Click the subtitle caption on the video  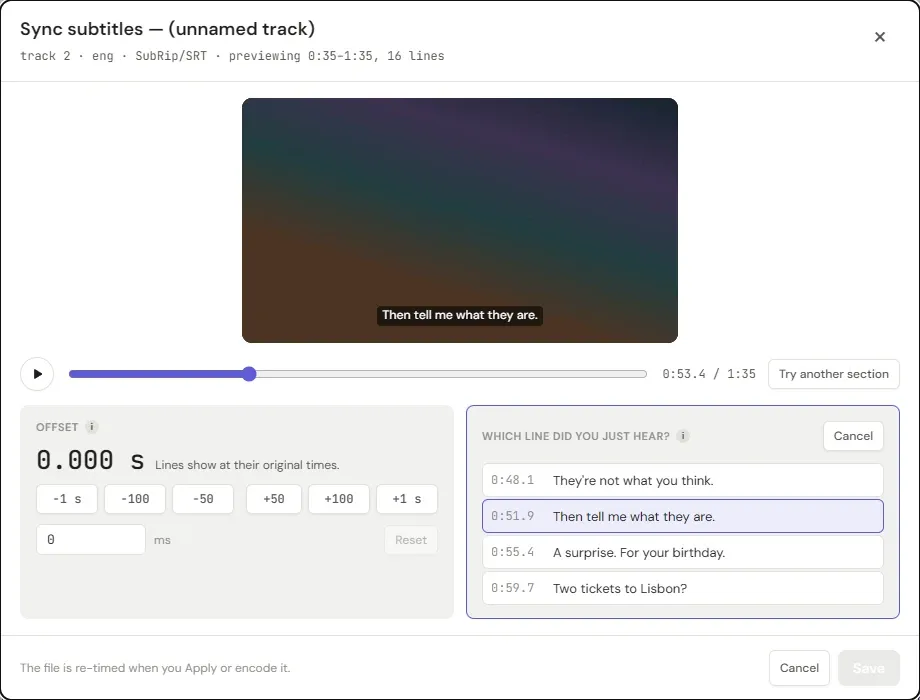(x=460, y=315)
